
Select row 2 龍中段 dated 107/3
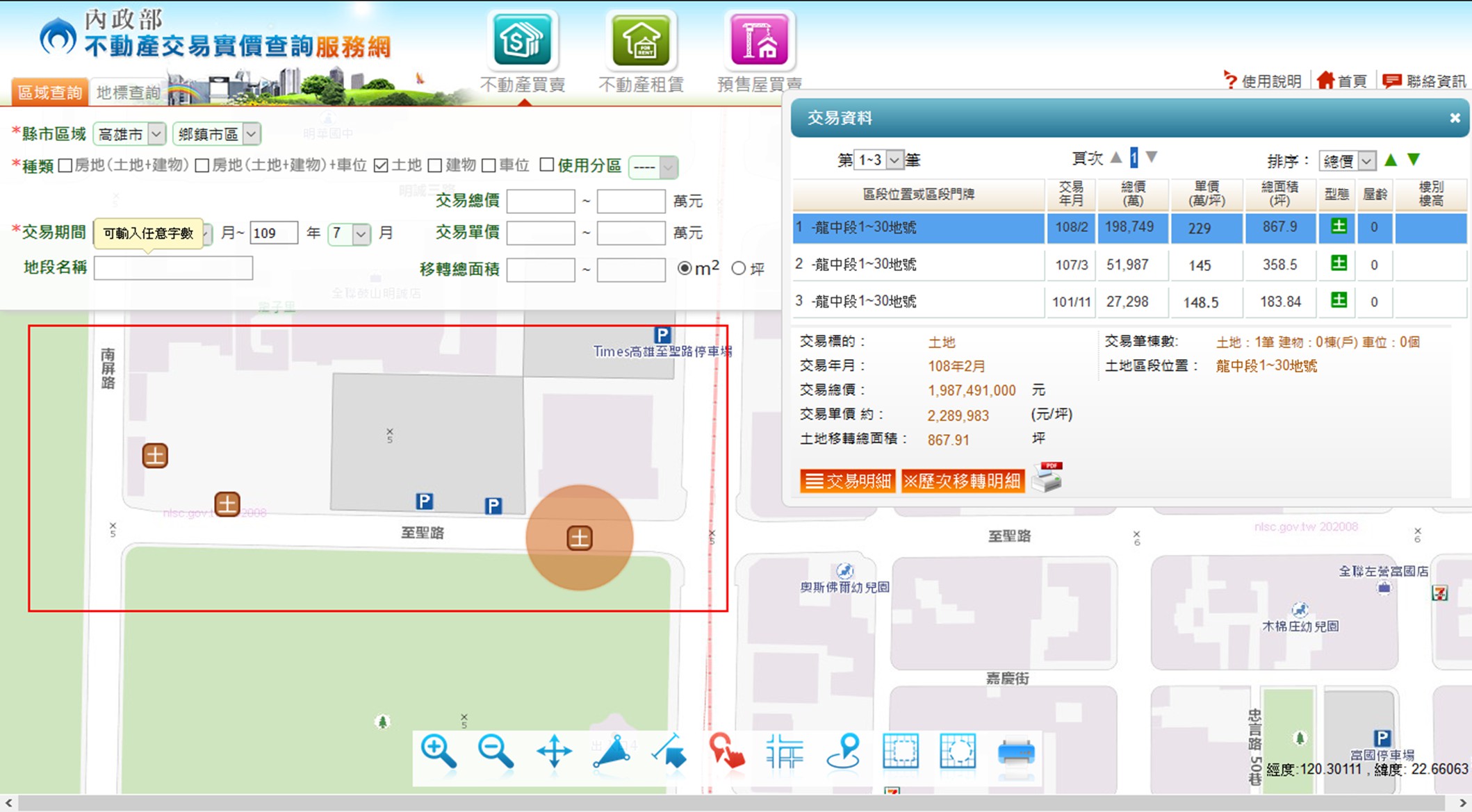(1129, 265)
